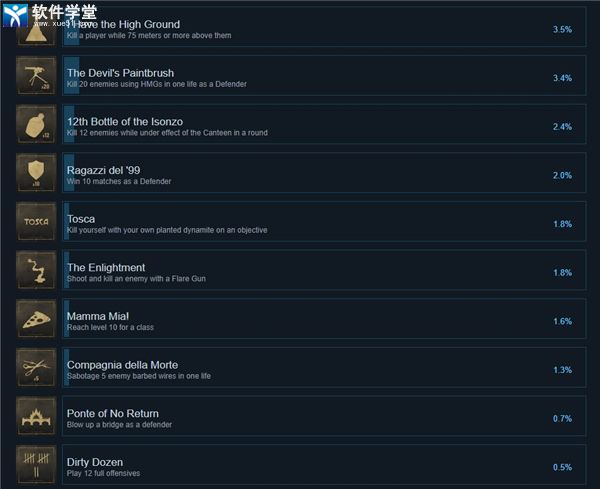Click the wire cutters Compagnia della Morte icon

point(36,367)
